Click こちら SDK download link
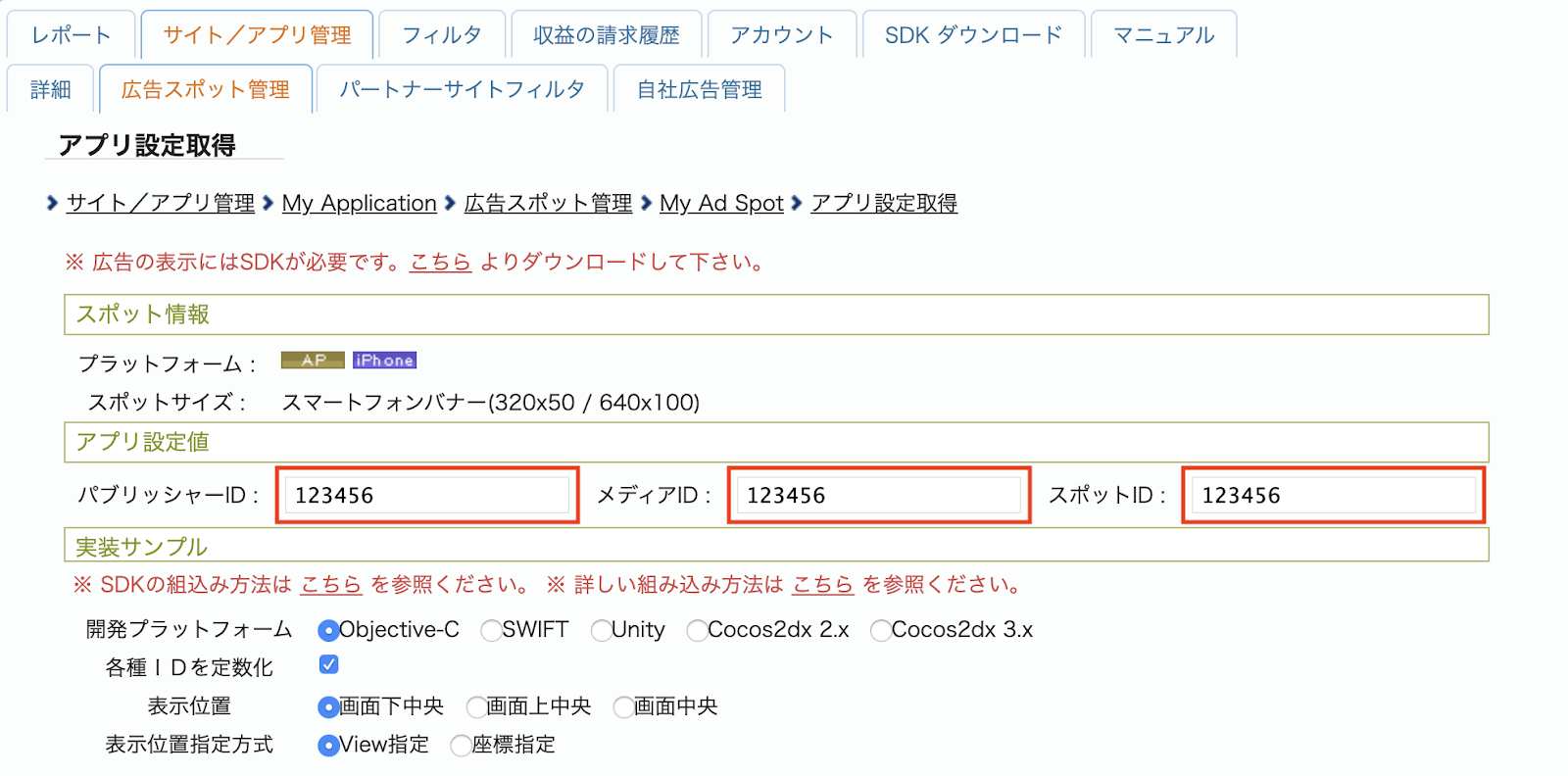 tap(440, 262)
